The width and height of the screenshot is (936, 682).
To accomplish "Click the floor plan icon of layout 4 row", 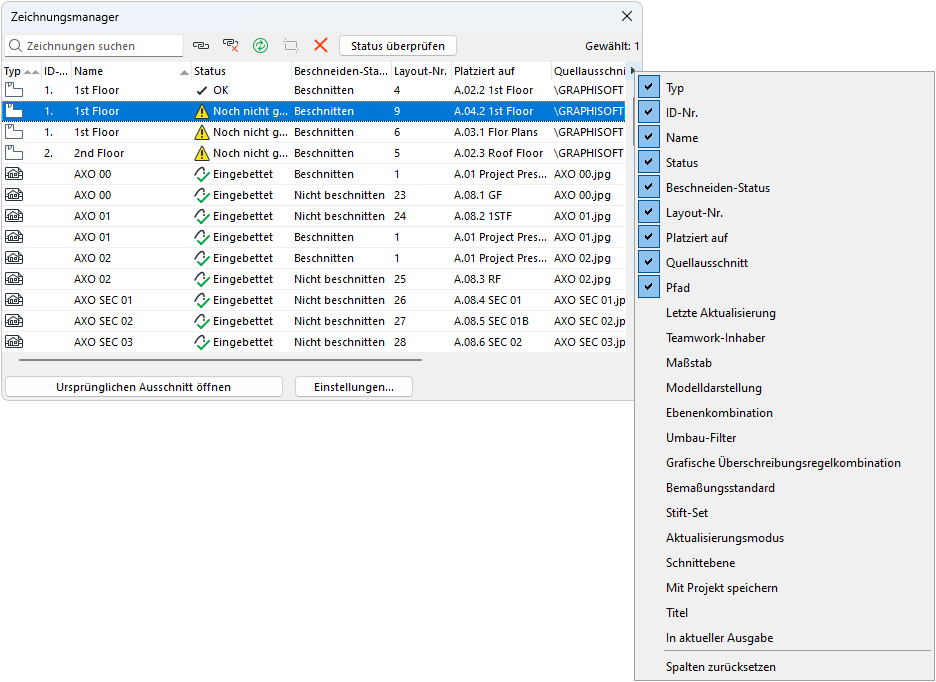I will (14, 90).
